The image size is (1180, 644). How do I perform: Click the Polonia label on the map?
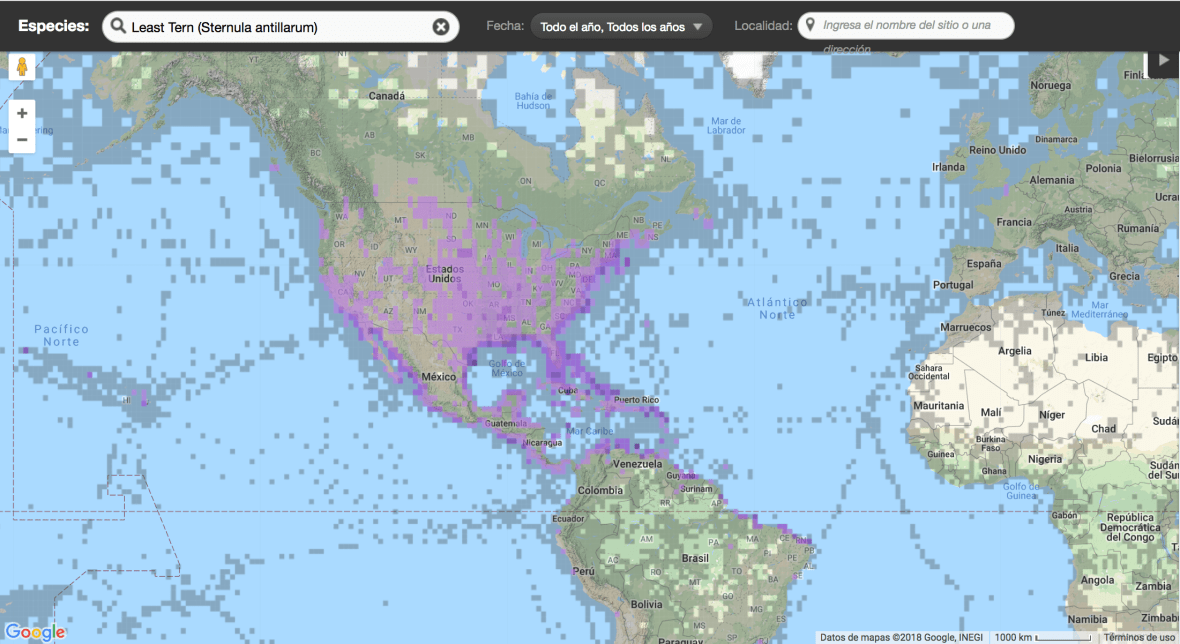[1103, 169]
